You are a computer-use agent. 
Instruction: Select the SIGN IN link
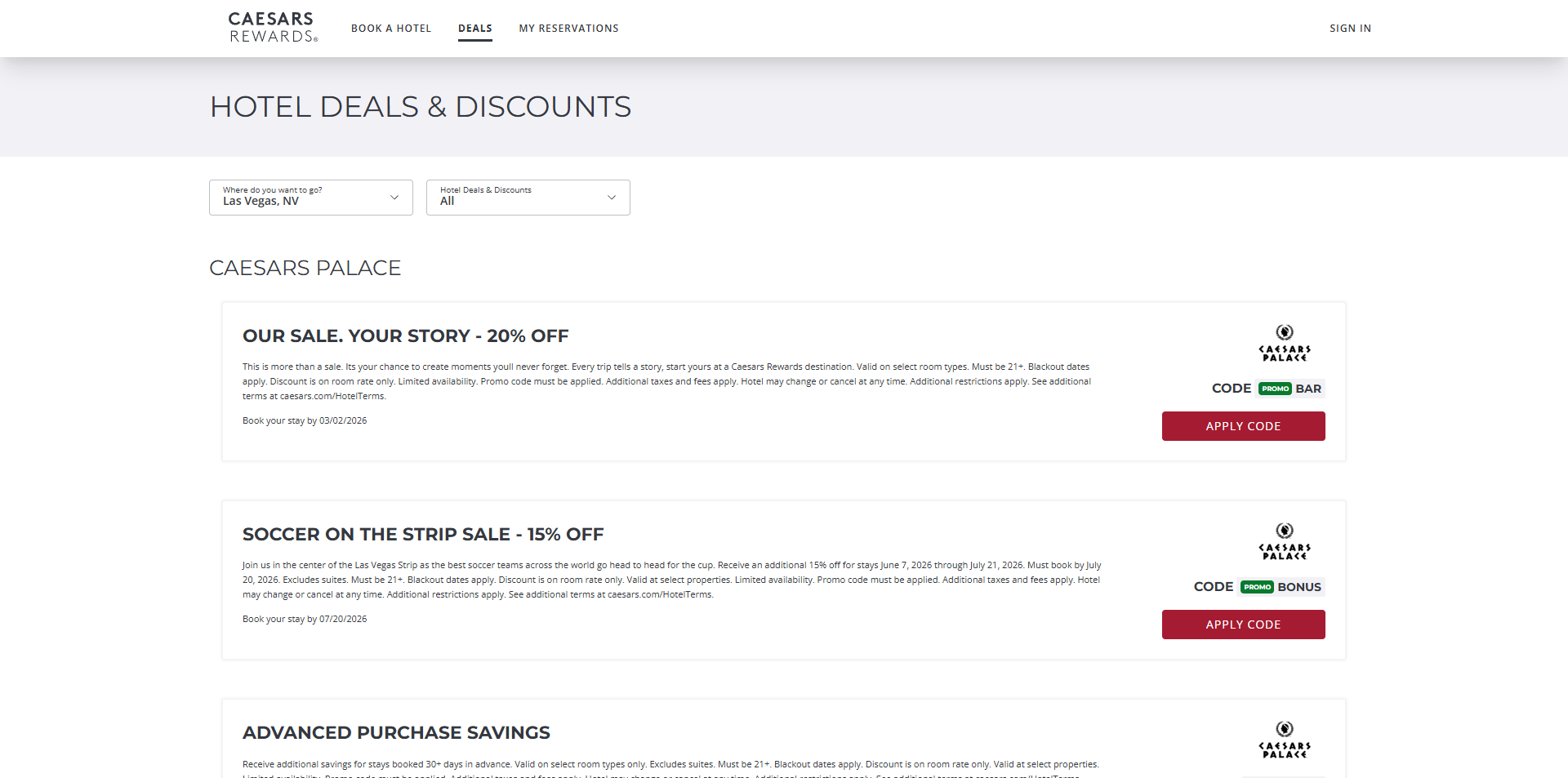[1350, 28]
